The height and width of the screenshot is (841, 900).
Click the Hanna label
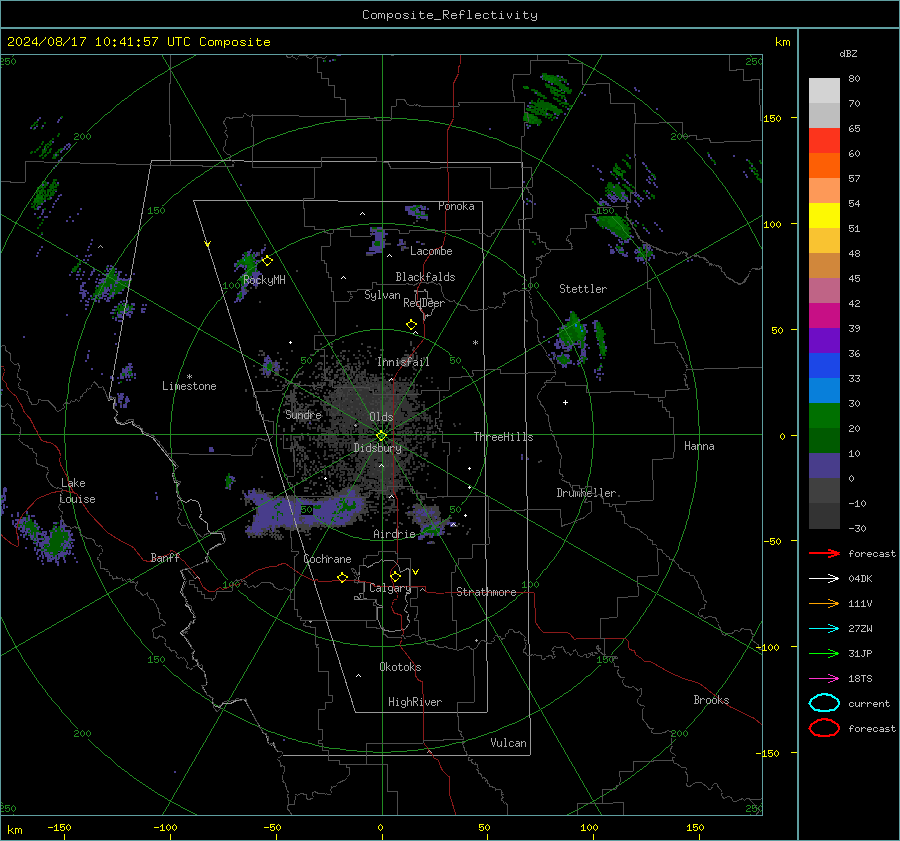[x=699, y=446]
